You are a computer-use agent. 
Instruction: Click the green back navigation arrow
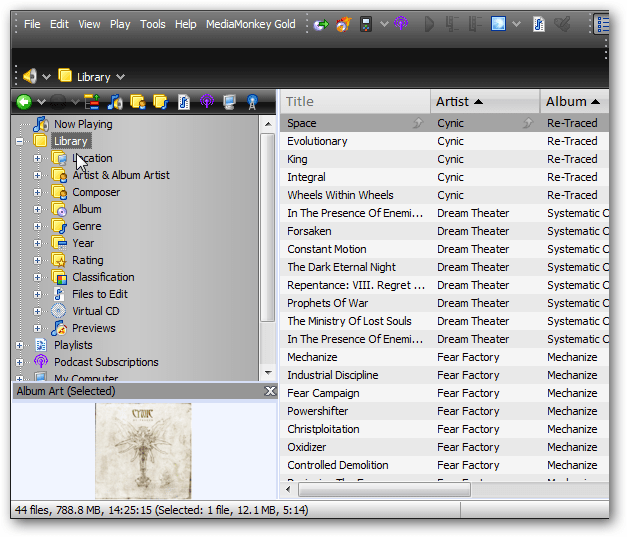[23, 102]
